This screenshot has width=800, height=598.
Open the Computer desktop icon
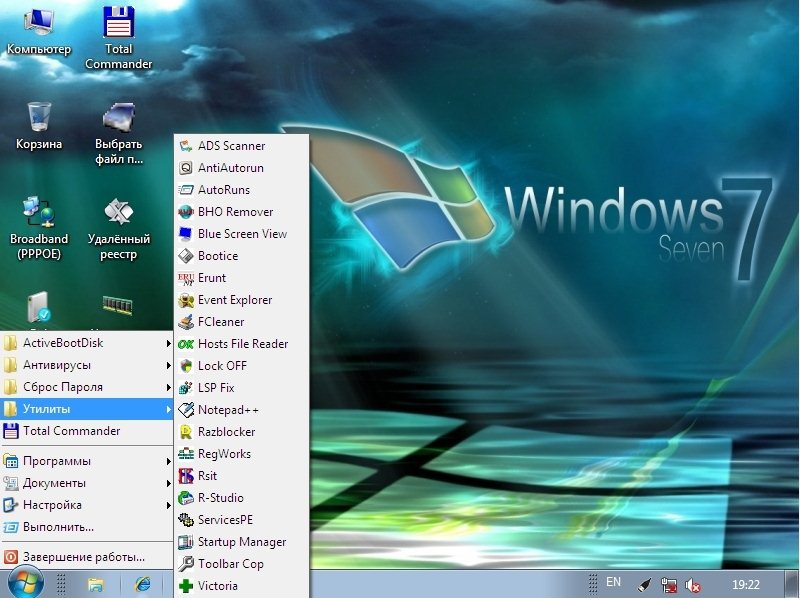coord(39,30)
